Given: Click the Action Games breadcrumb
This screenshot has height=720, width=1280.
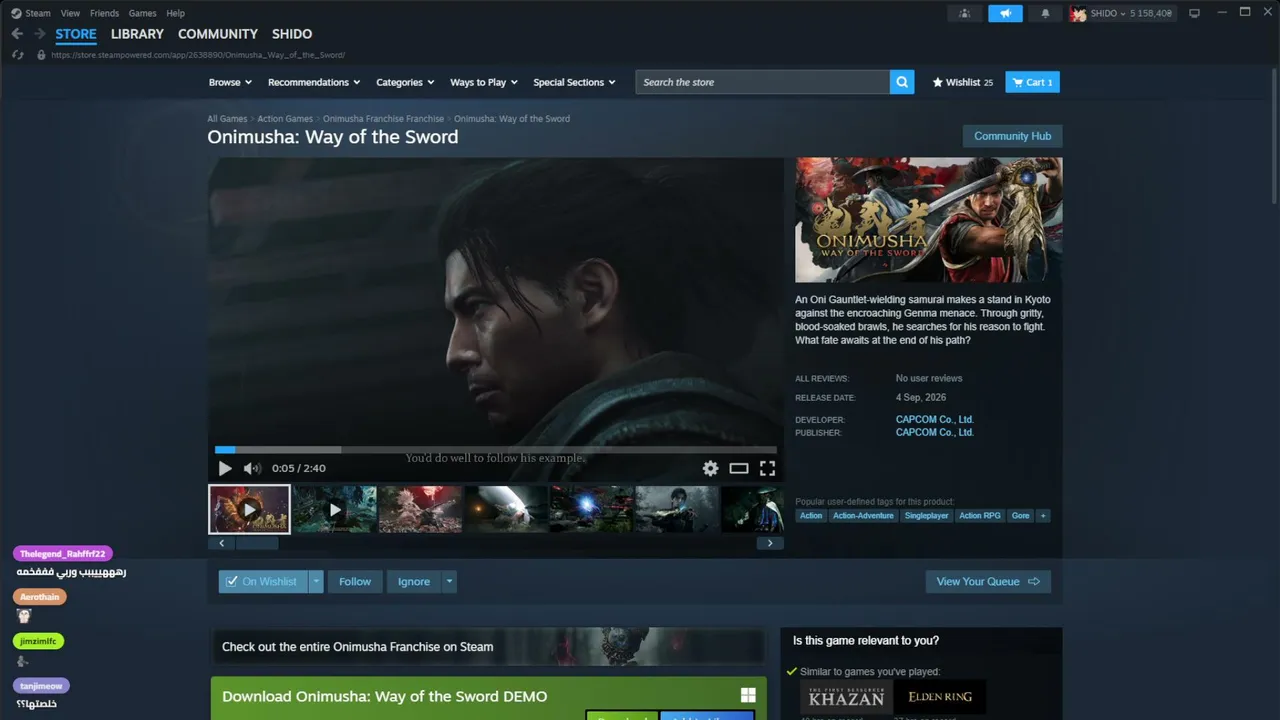Looking at the screenshot, I should click(x=285, y=119).
